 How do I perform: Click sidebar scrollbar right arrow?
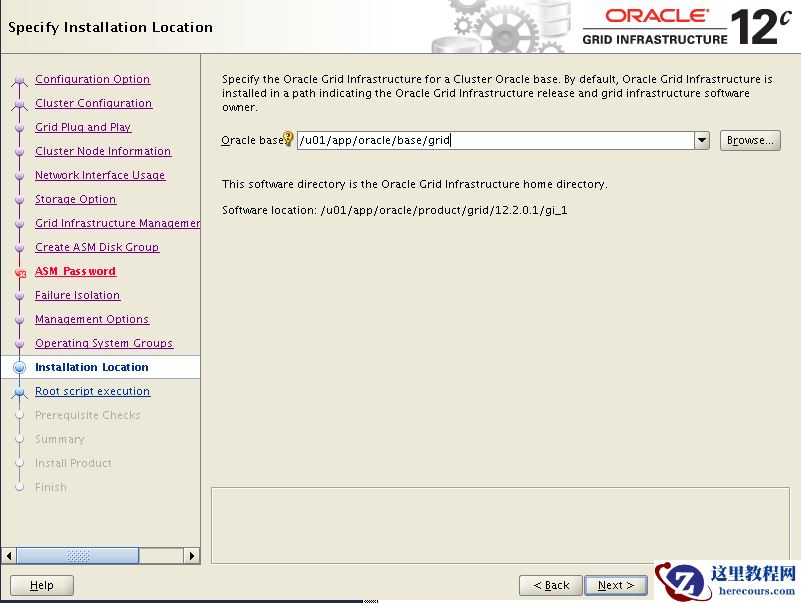(x=192, y=555)
